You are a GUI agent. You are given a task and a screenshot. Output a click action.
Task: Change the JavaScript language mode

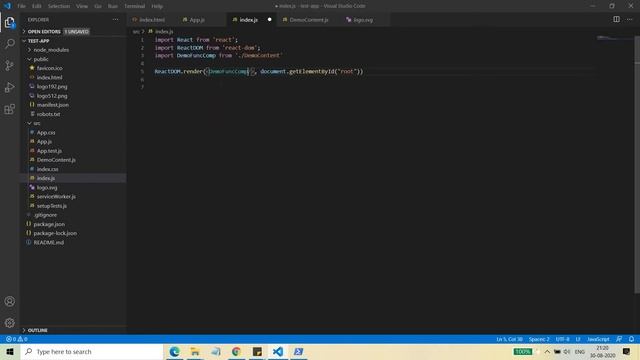tap(598, 339)
